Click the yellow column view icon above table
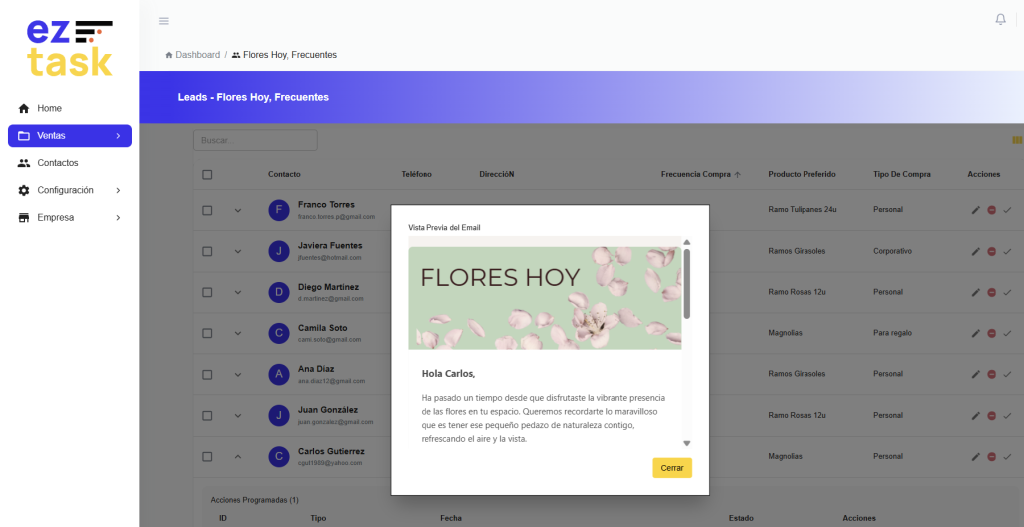This screenshot has width=1024, height=527. pyautogui.click(x=1017, y=141)
